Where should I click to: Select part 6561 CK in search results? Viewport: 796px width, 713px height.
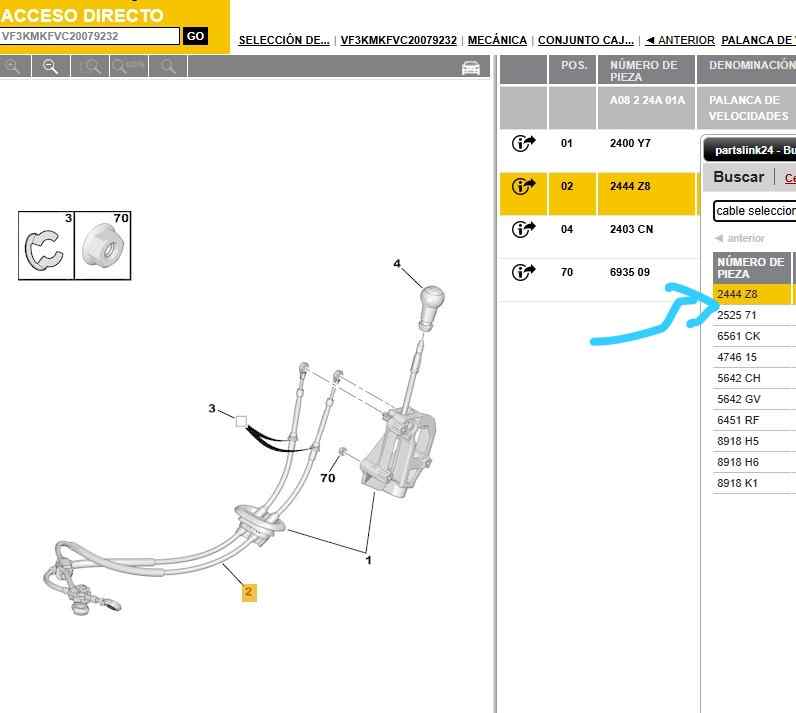(x=739, y=337)
